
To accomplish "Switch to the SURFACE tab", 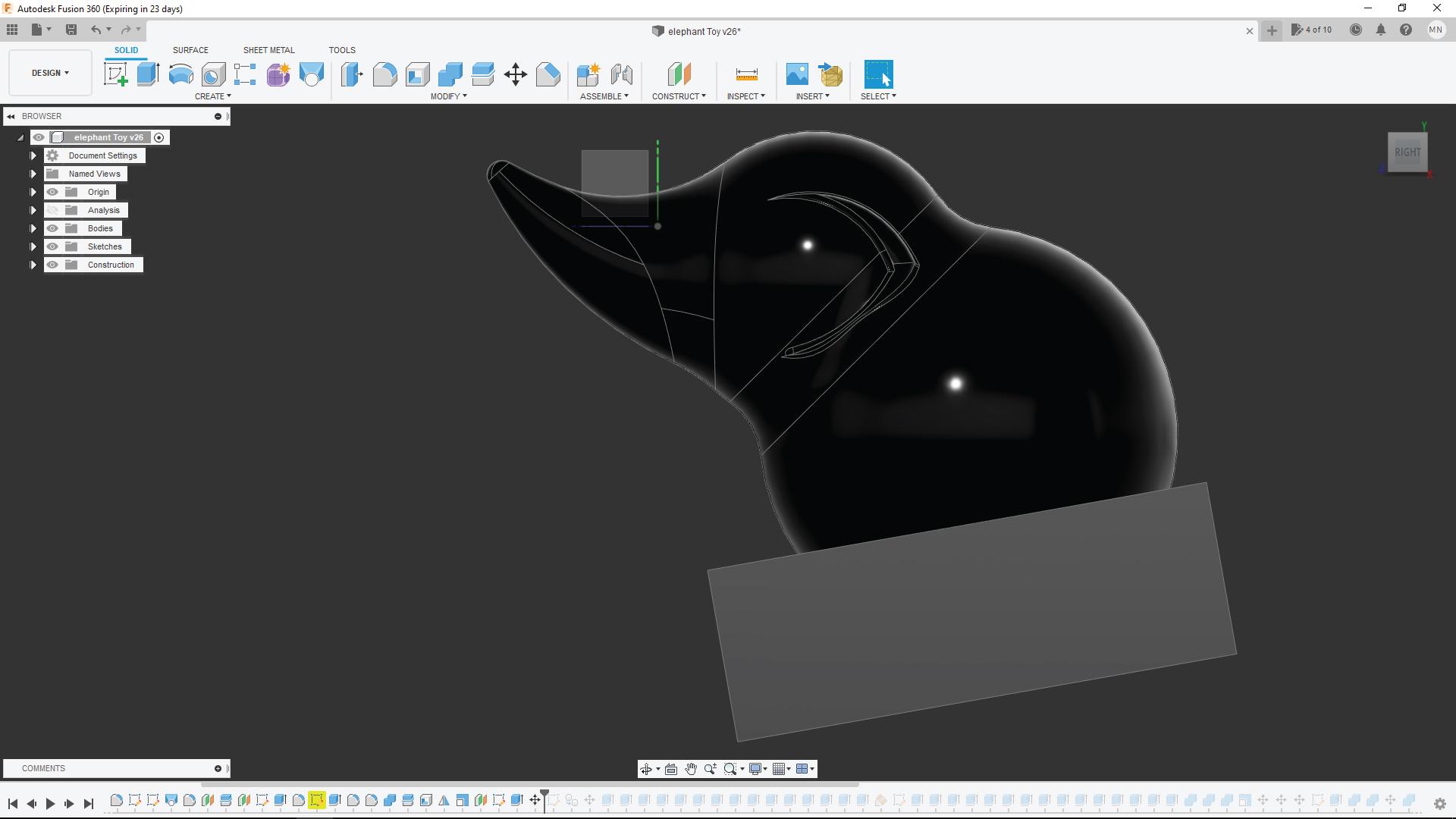I will (x=190, y=50).
